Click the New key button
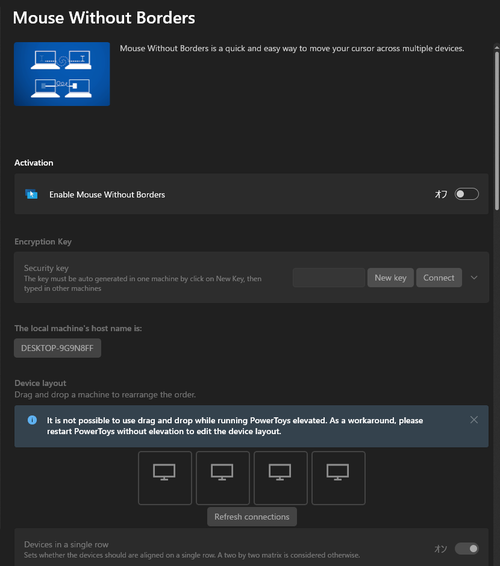Viewport: 500px width, 566px height. [390, 278]
